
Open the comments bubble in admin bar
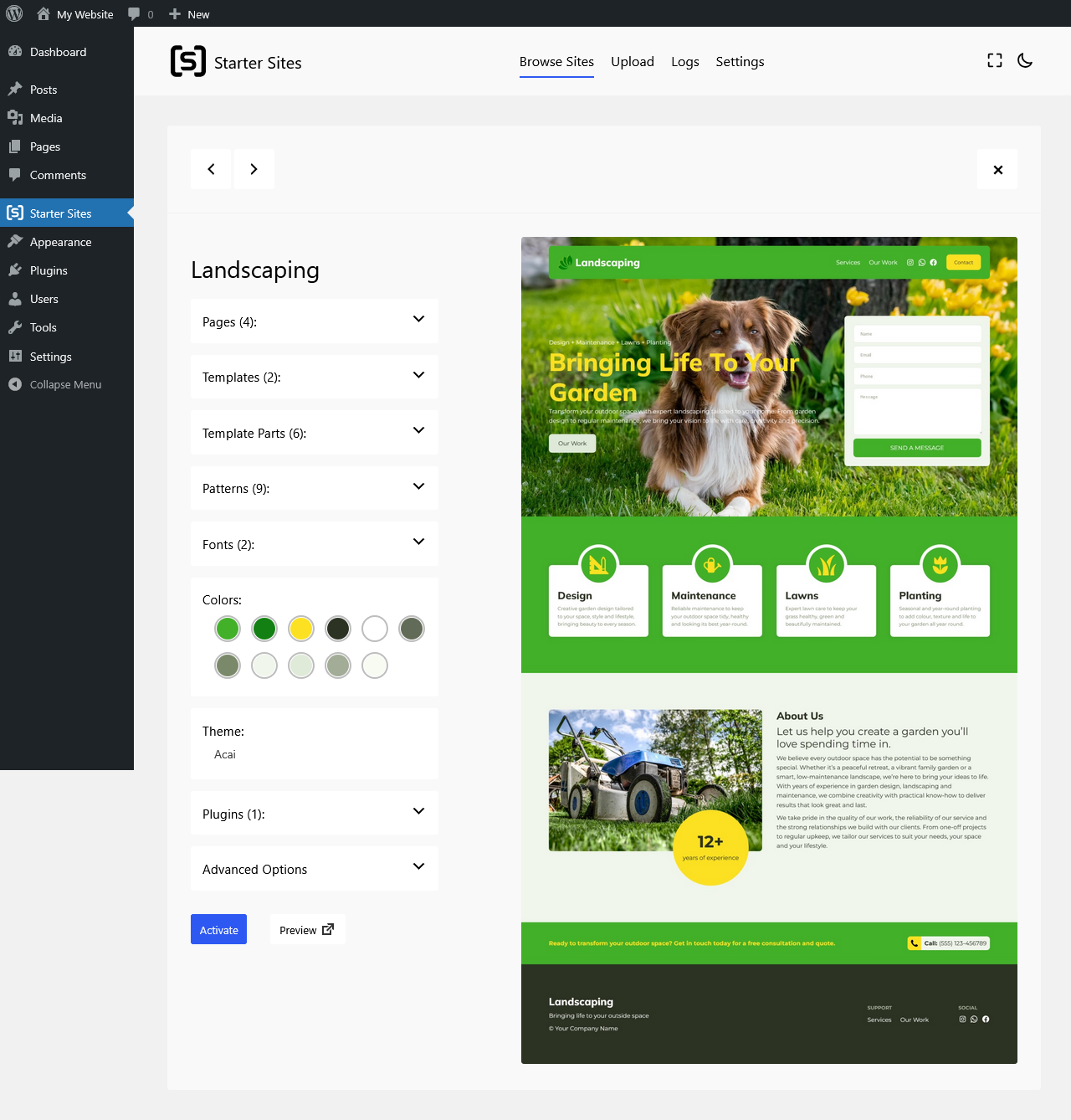tap(141, 14)
